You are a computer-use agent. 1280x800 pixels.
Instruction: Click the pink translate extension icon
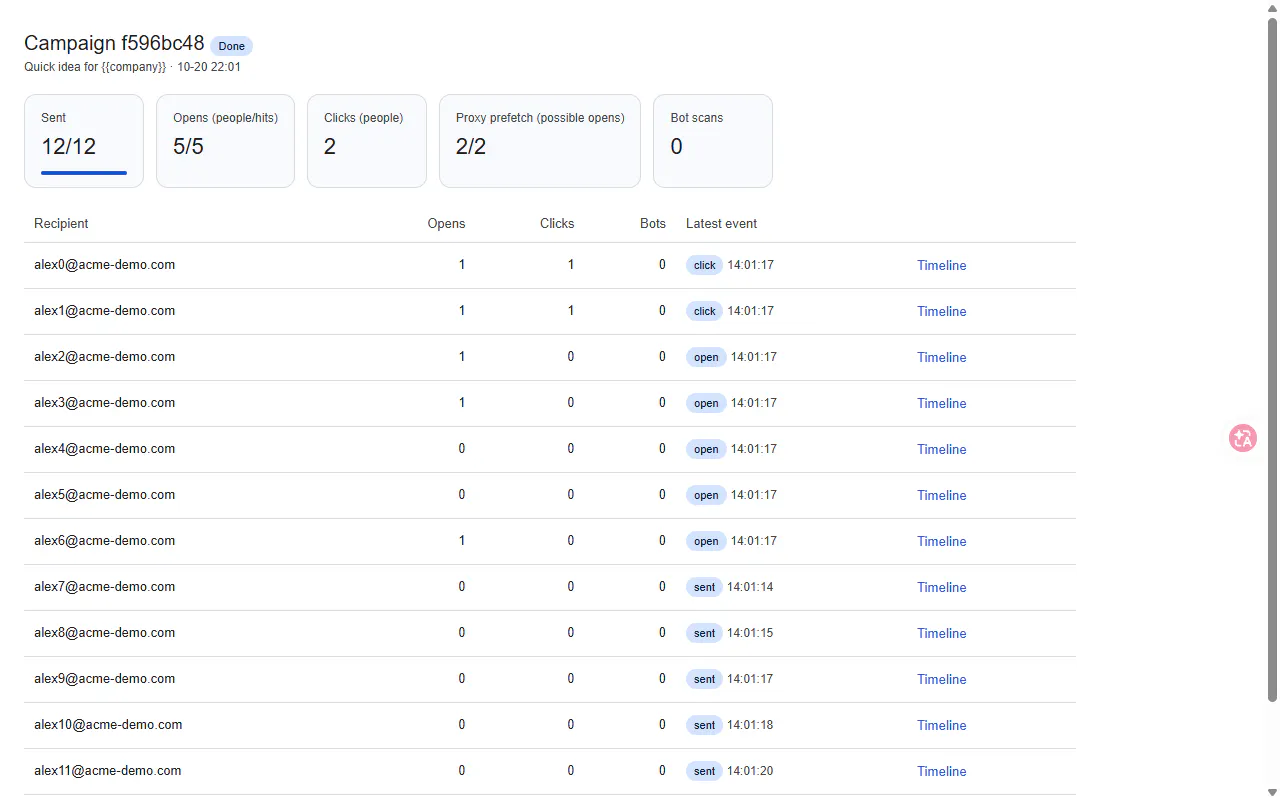1243,438
